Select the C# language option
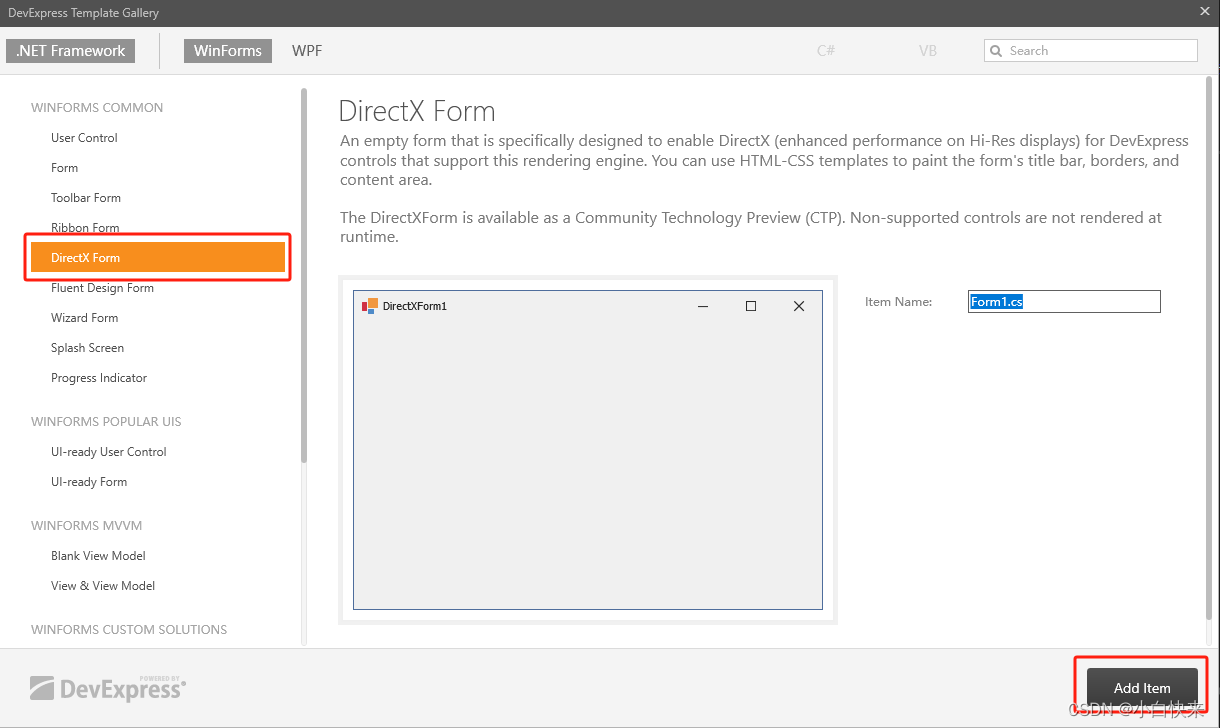 [825, 50]
